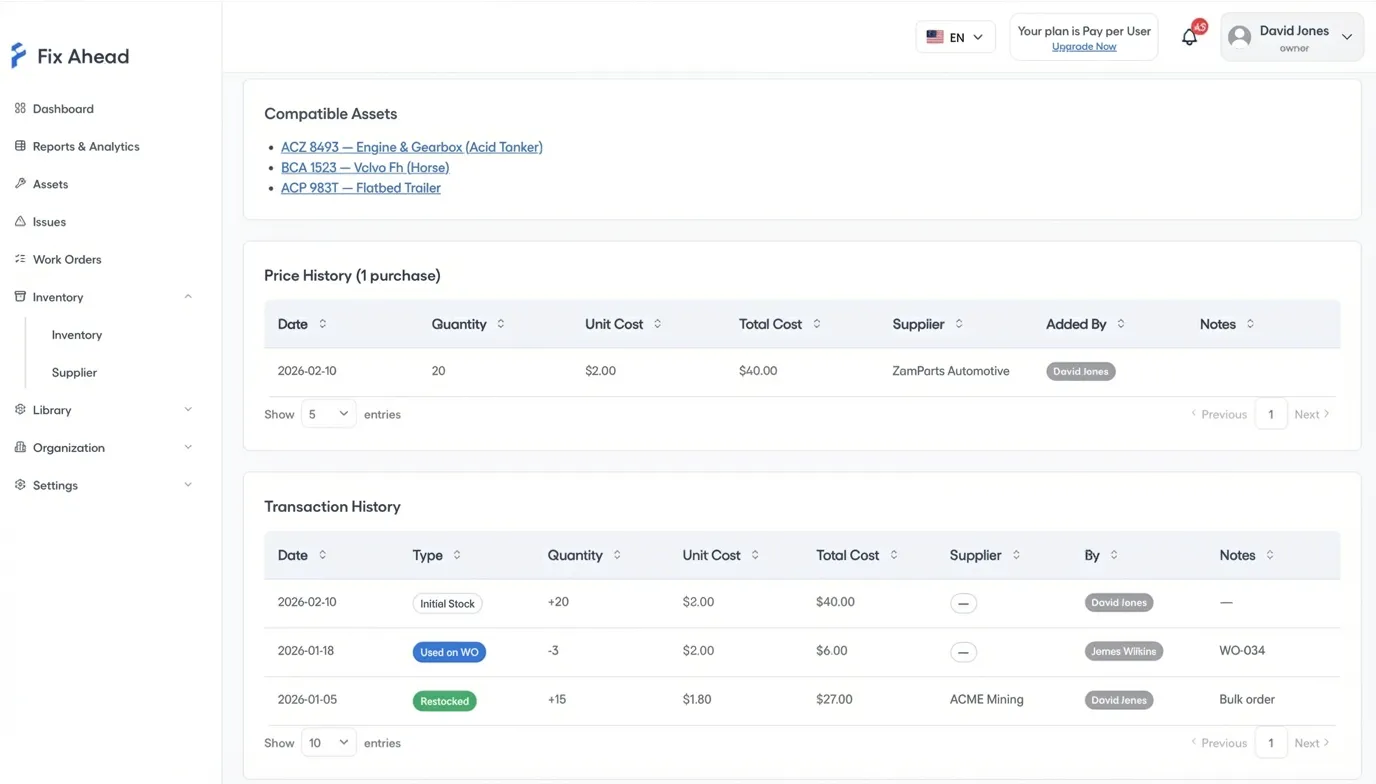Screen dimensions: 1376x784
Task: Click the Inventory icon in the sidebar
Action: [19, 296]
